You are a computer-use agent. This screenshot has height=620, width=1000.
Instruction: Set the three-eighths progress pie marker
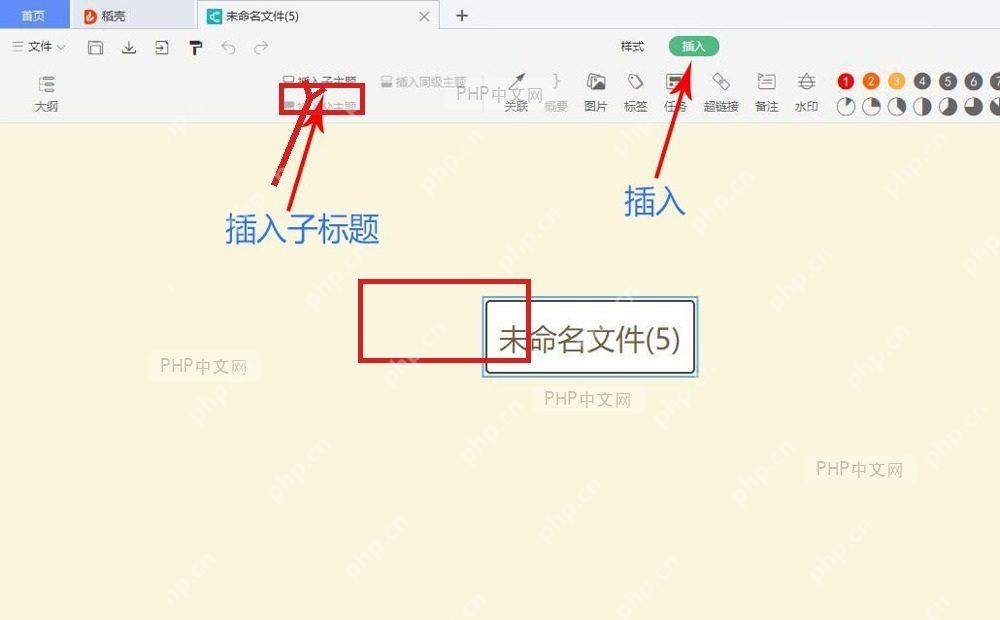897,107
